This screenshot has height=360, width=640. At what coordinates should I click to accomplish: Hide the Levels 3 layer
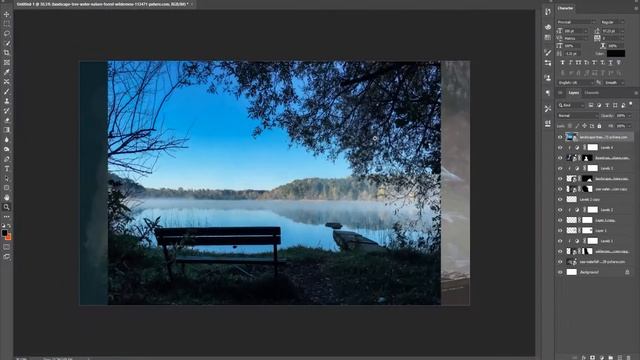pos(560,168)
